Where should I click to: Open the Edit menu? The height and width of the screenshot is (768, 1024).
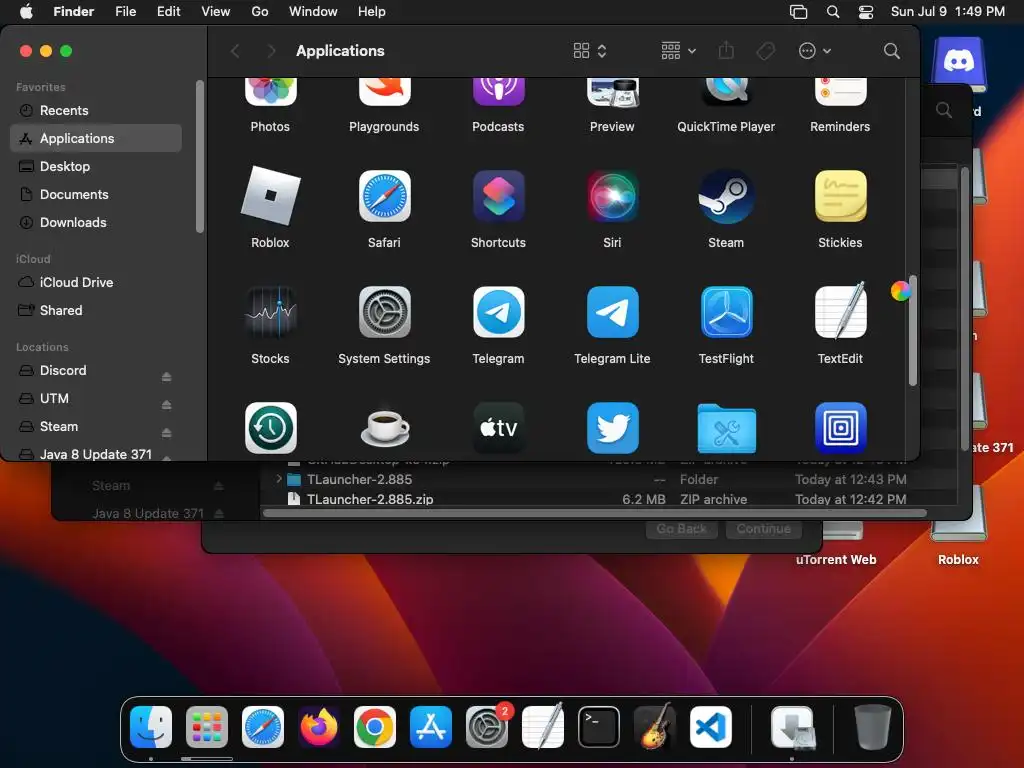point(168,11)
